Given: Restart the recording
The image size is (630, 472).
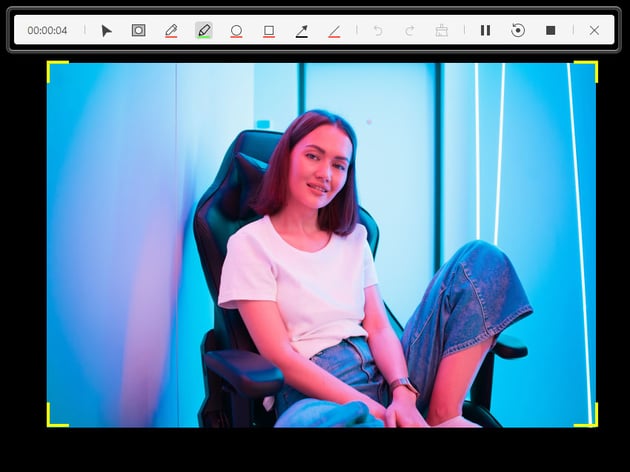Looking at the screenshot, I should tap(518, 31).
